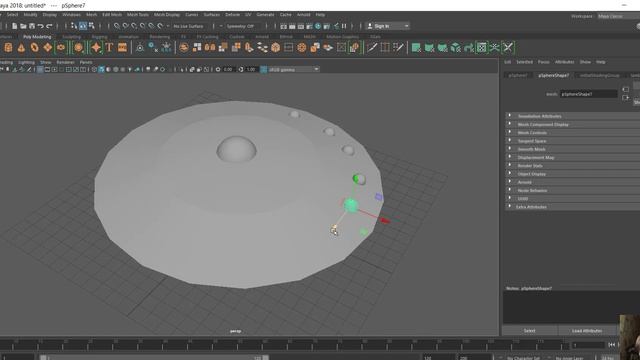Create a Super Shapes star primitive

[96, 47]
